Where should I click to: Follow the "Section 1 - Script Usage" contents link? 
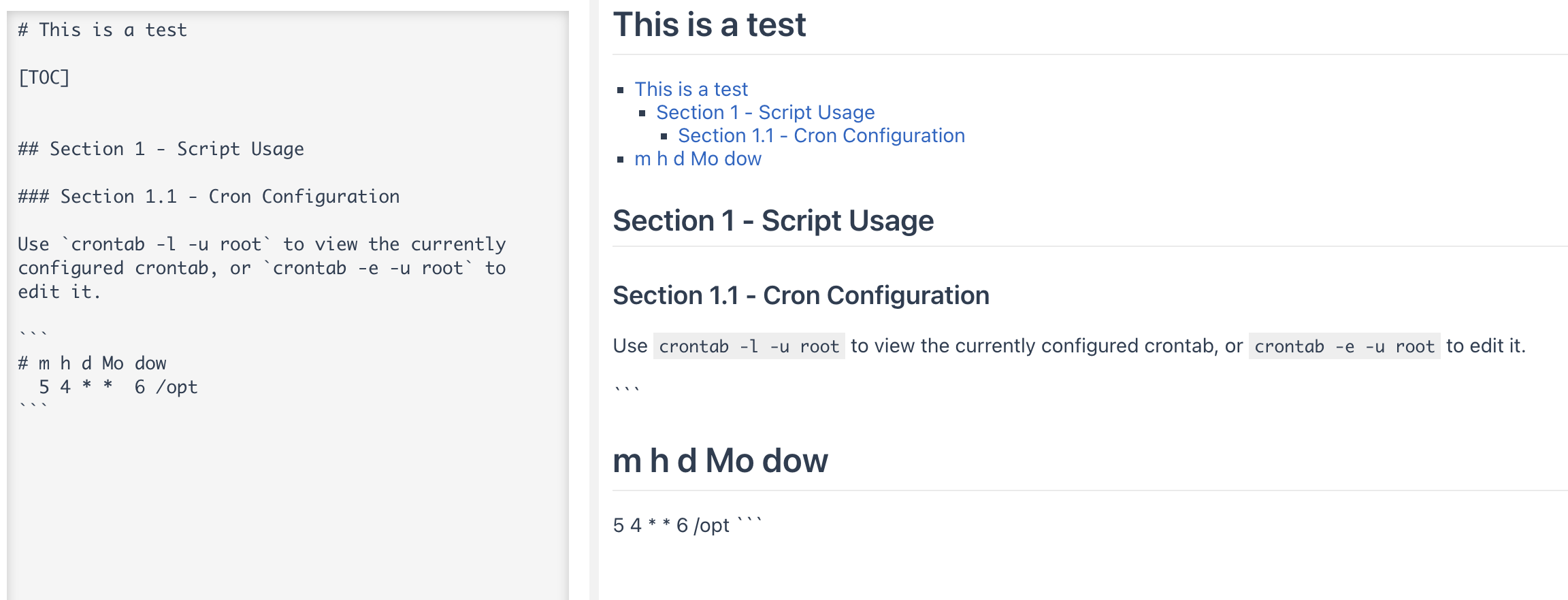tap(765, 112)
